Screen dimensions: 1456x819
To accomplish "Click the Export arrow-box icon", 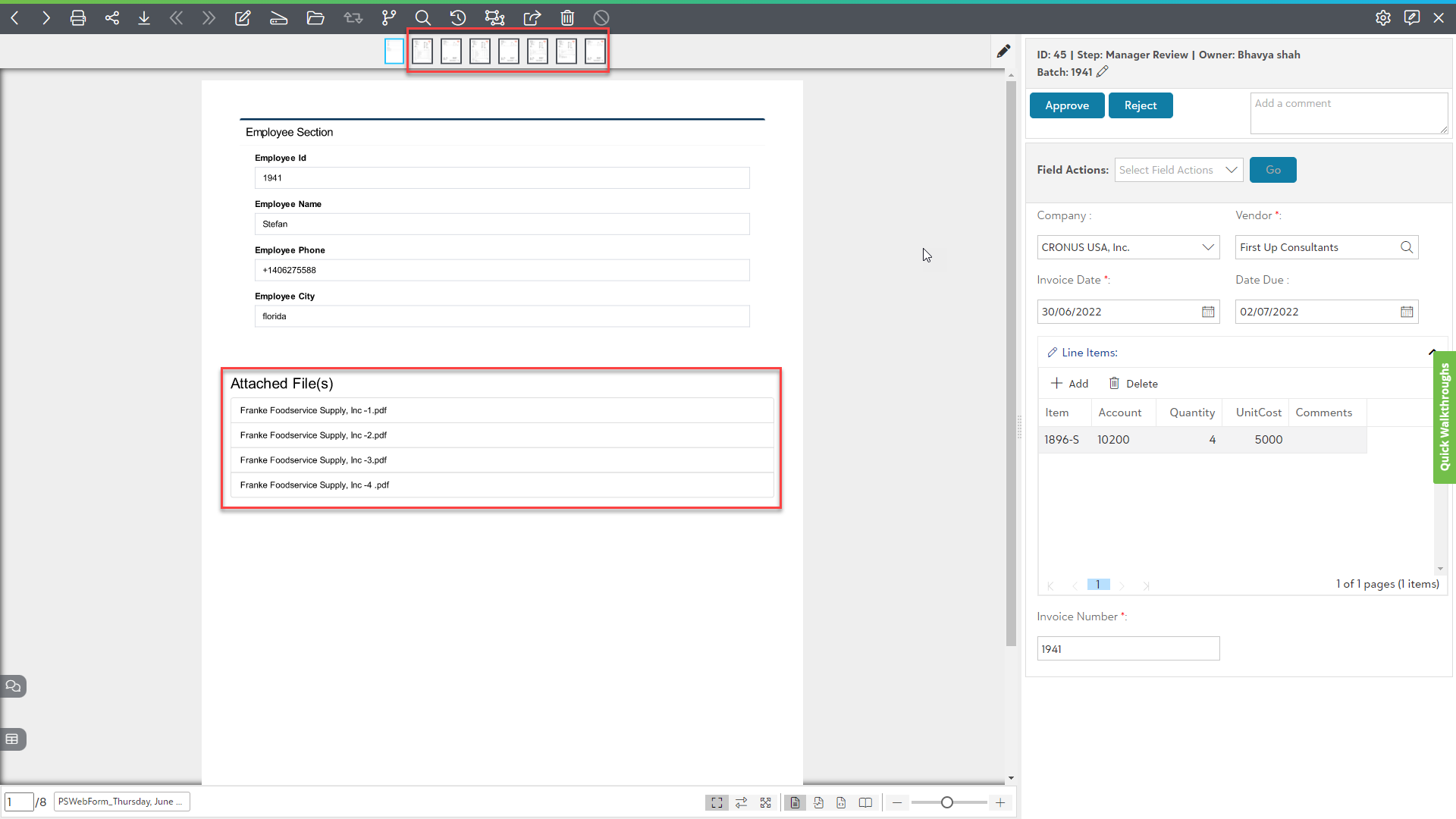I will coord(532,17).
